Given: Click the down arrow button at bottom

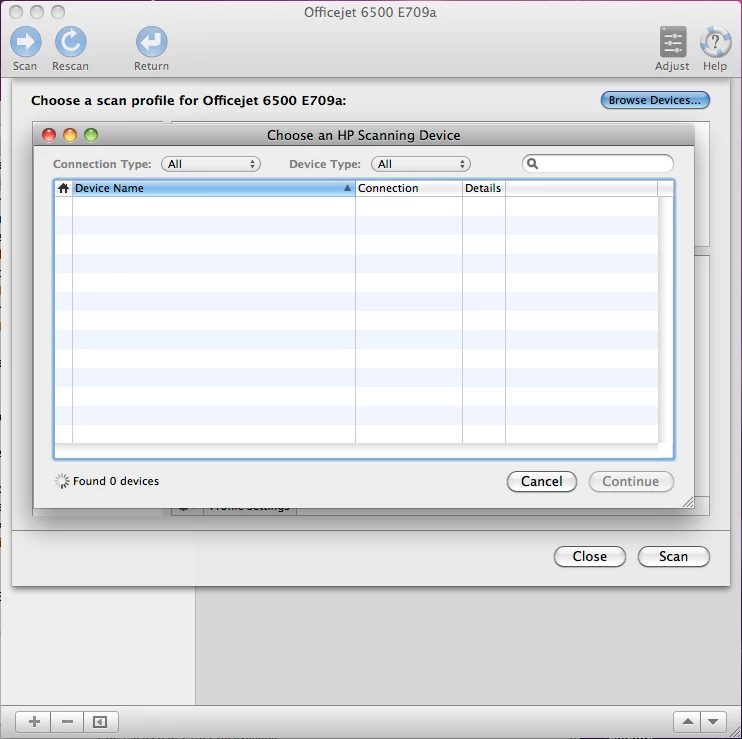Looking at the screenshot, I should pyautogui.click(x=713, y=722).
